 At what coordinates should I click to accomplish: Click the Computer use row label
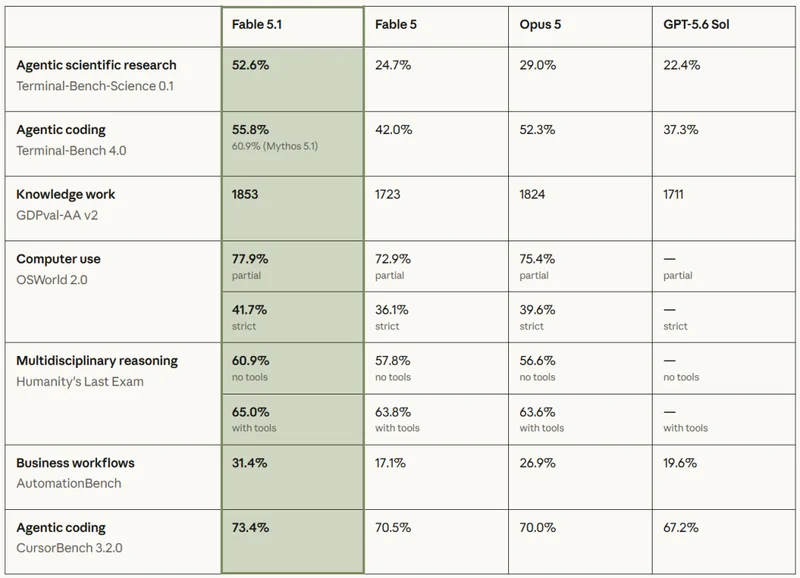tap(58, 259)
